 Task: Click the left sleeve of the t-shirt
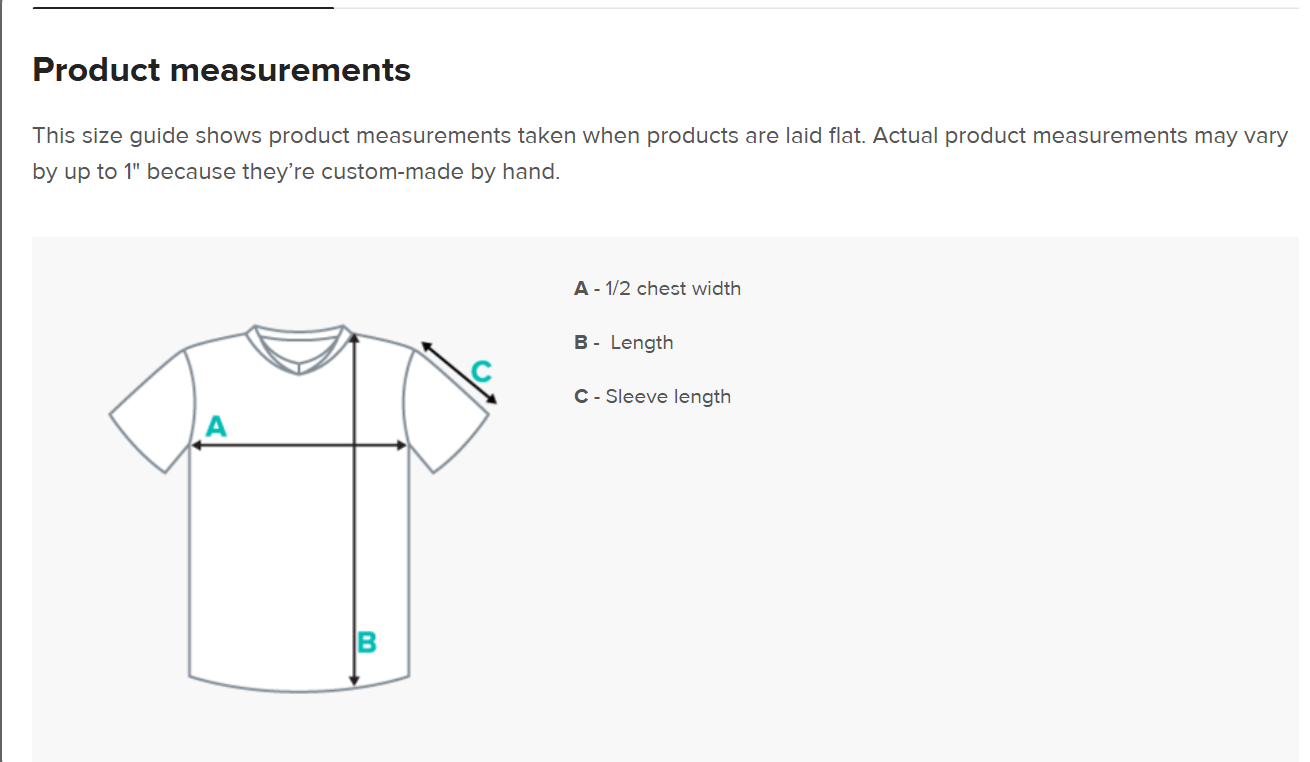152,410
